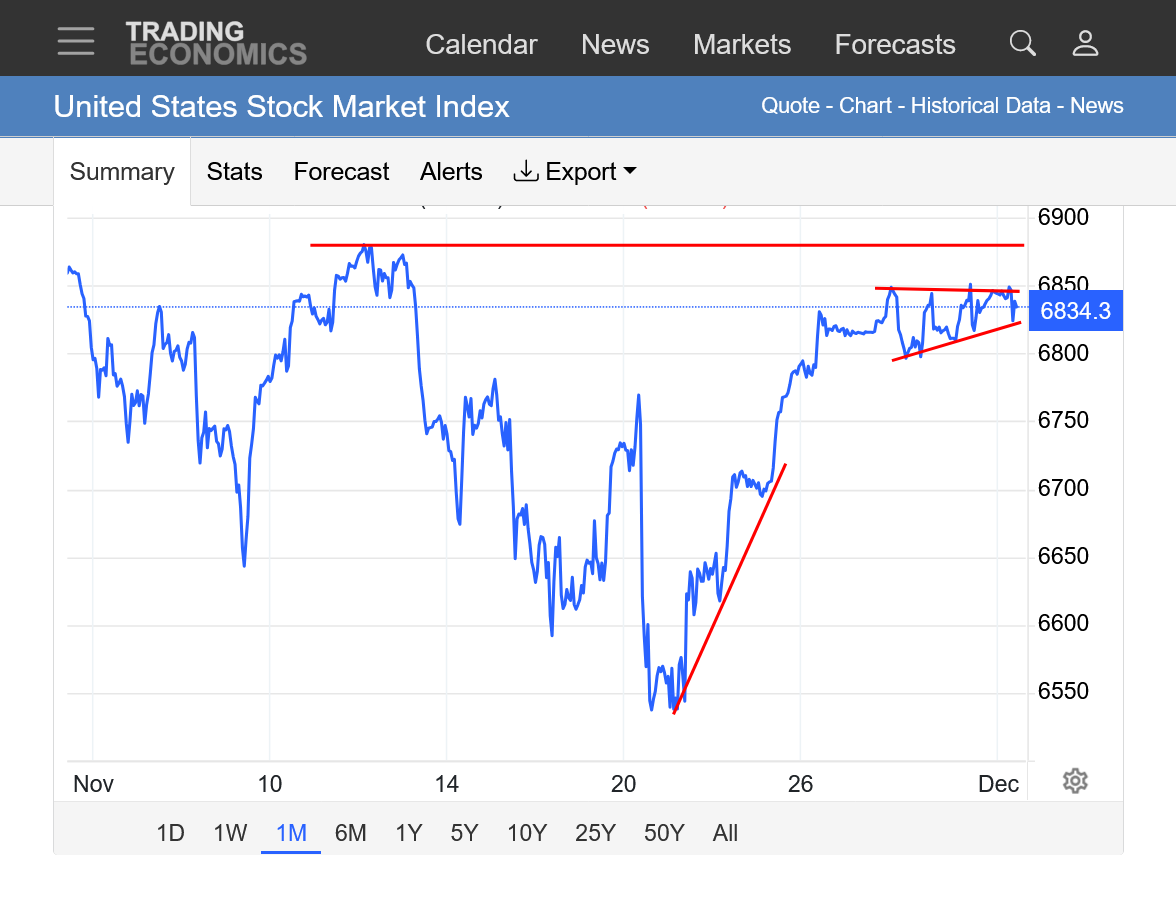Open Forecasts in top navigation
Viewport: 1176px width, 915px height.
pos(895,45)
